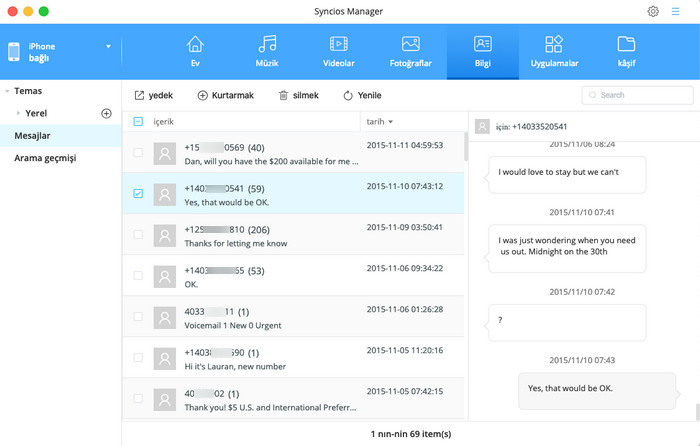Viewport: 700px width, 446px height.
Task: Open message 'Dan, will you have the $200'
Action: (271, 162)
